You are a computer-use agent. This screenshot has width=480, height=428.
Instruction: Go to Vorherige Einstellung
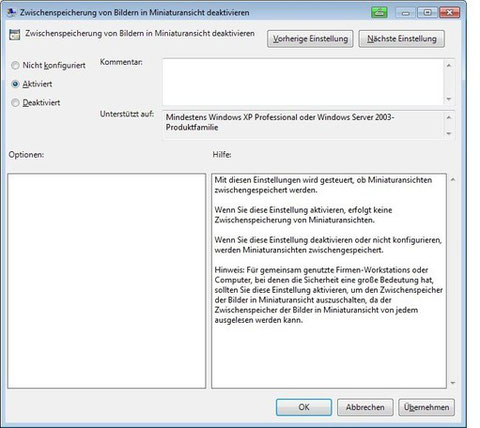coord(310,39)
